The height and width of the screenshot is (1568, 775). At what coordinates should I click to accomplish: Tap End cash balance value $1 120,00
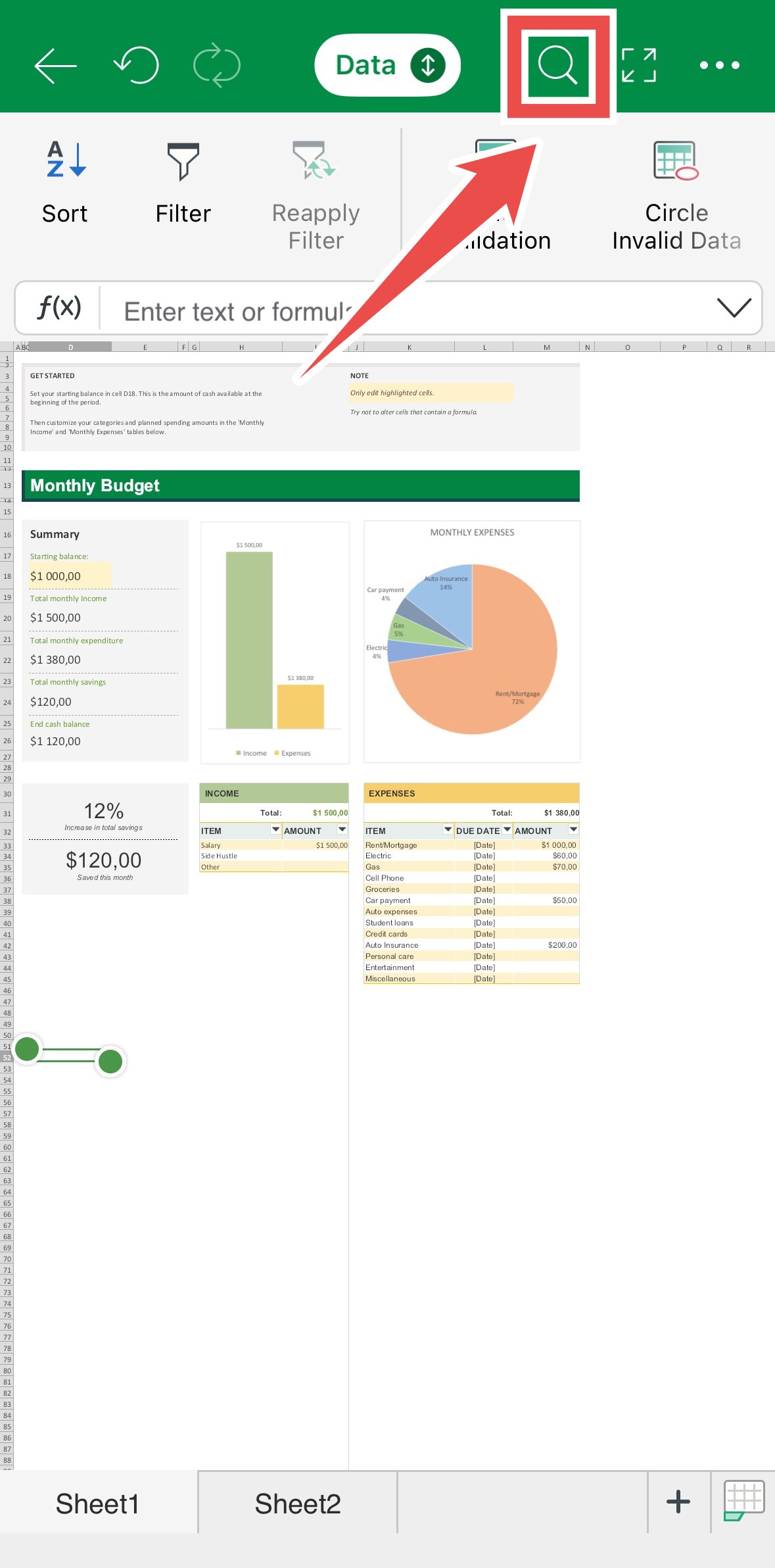click(55, 741)
